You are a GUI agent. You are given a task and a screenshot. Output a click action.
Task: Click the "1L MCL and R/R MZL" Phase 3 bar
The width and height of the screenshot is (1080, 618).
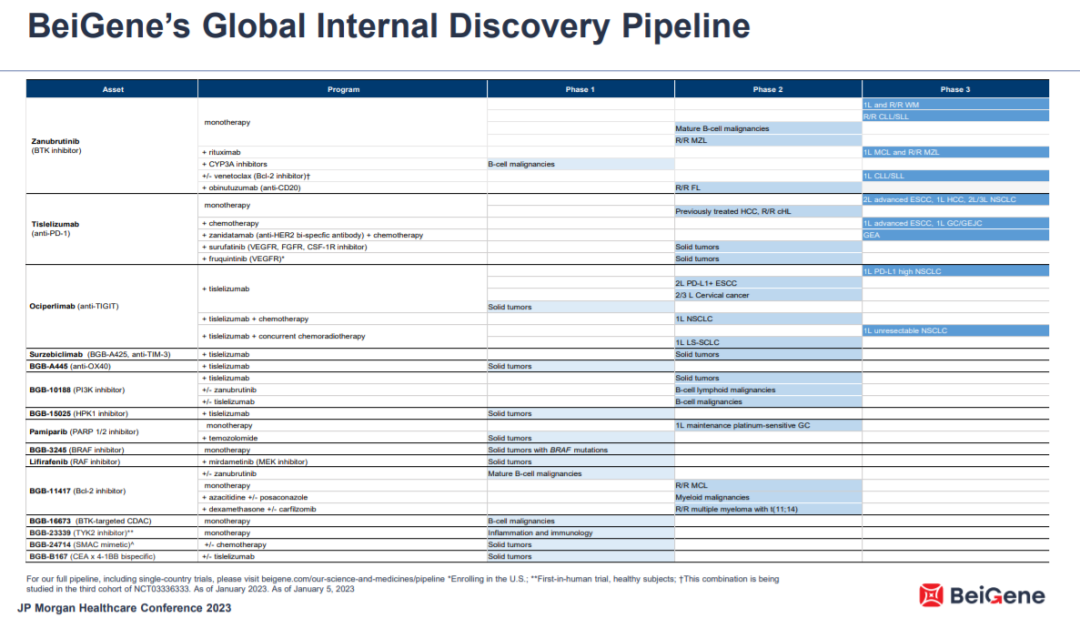coord(955,152)
